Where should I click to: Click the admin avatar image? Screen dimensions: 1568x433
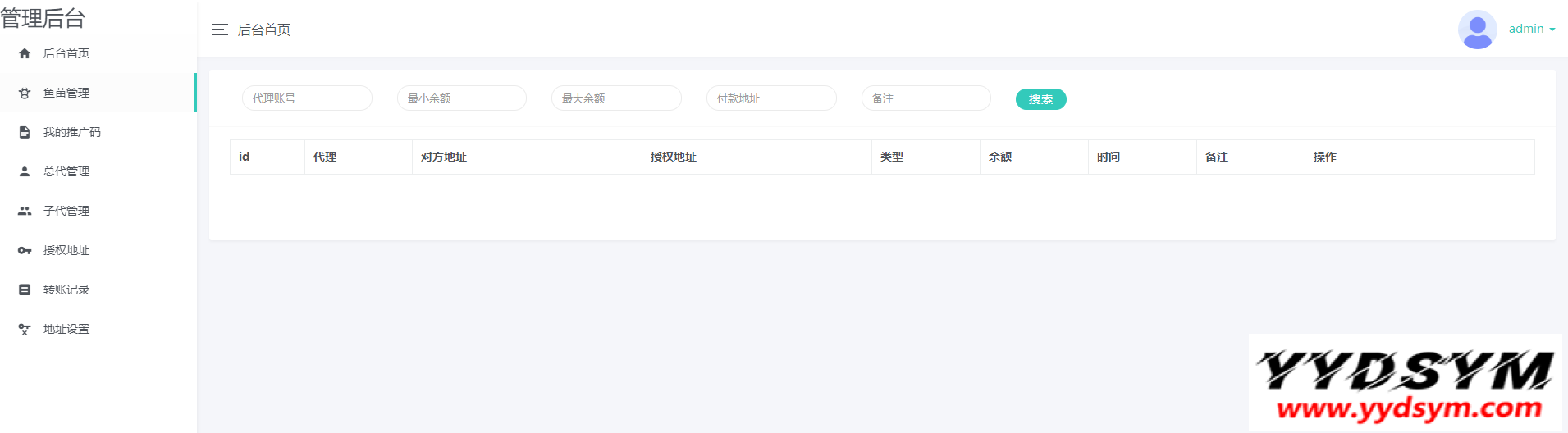tap(1477, 30)
